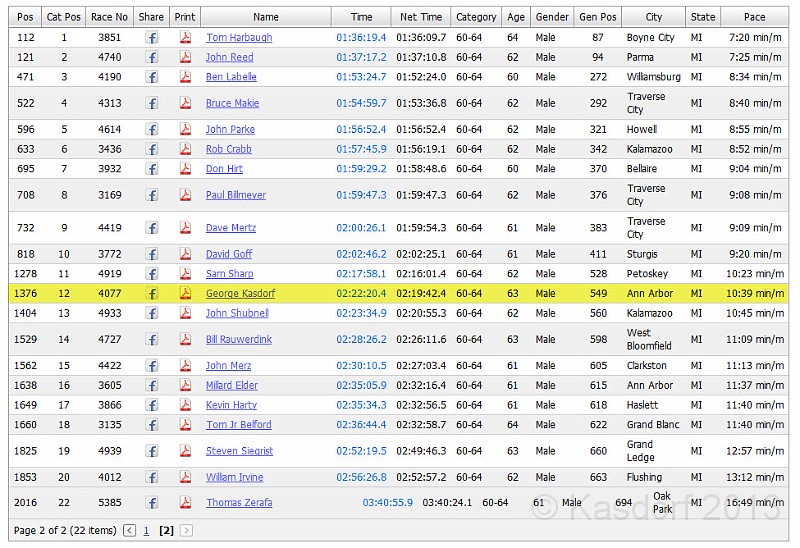Print Sam Sharp's result using the PDF icon
Viewport: 800px width, 548px height.
[x=185, y=274]
